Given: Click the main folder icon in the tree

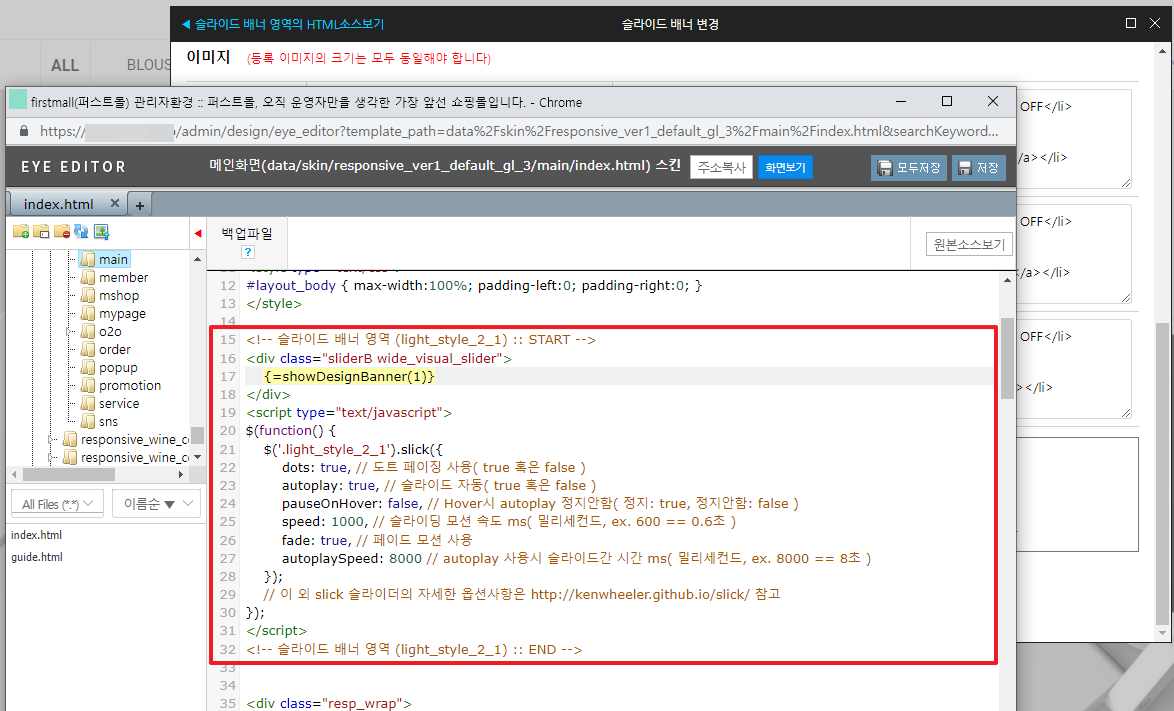Looking at the screenshot, I should (88, 259).
